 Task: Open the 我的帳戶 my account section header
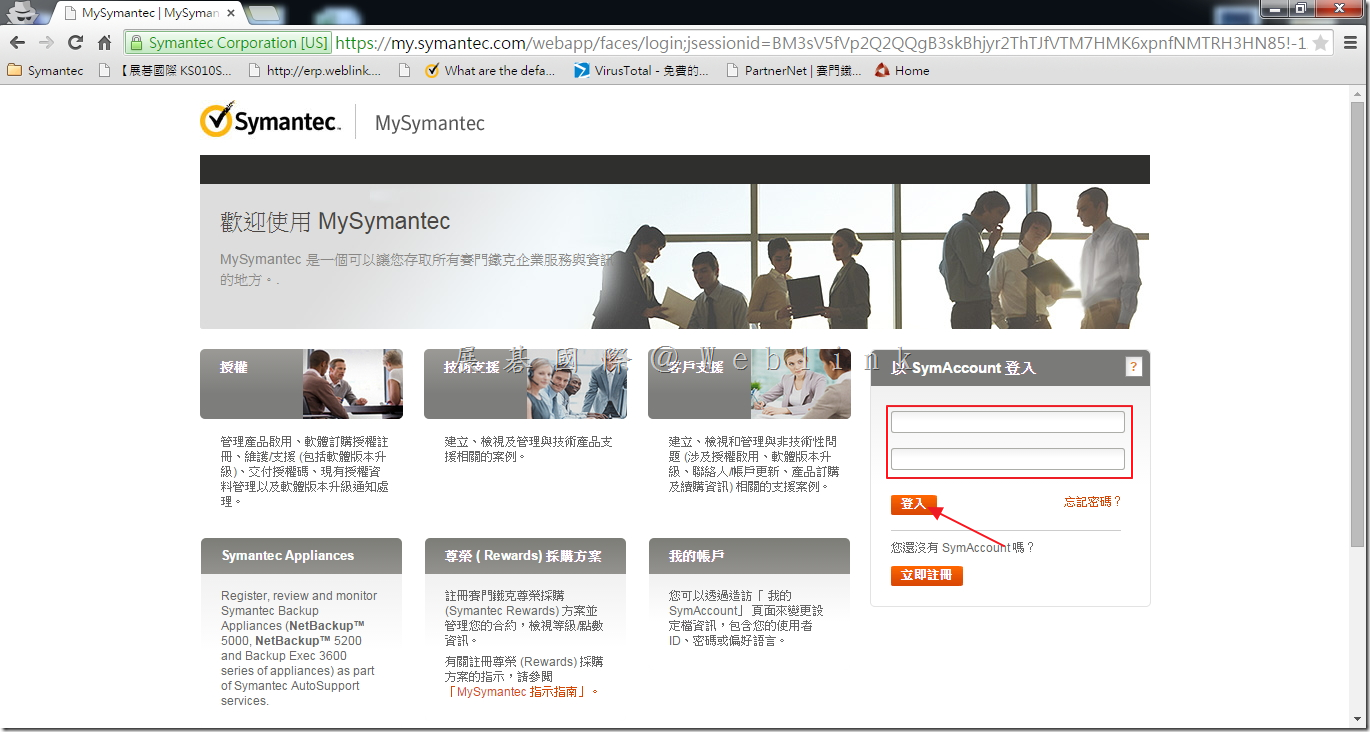tap(749, 556)
